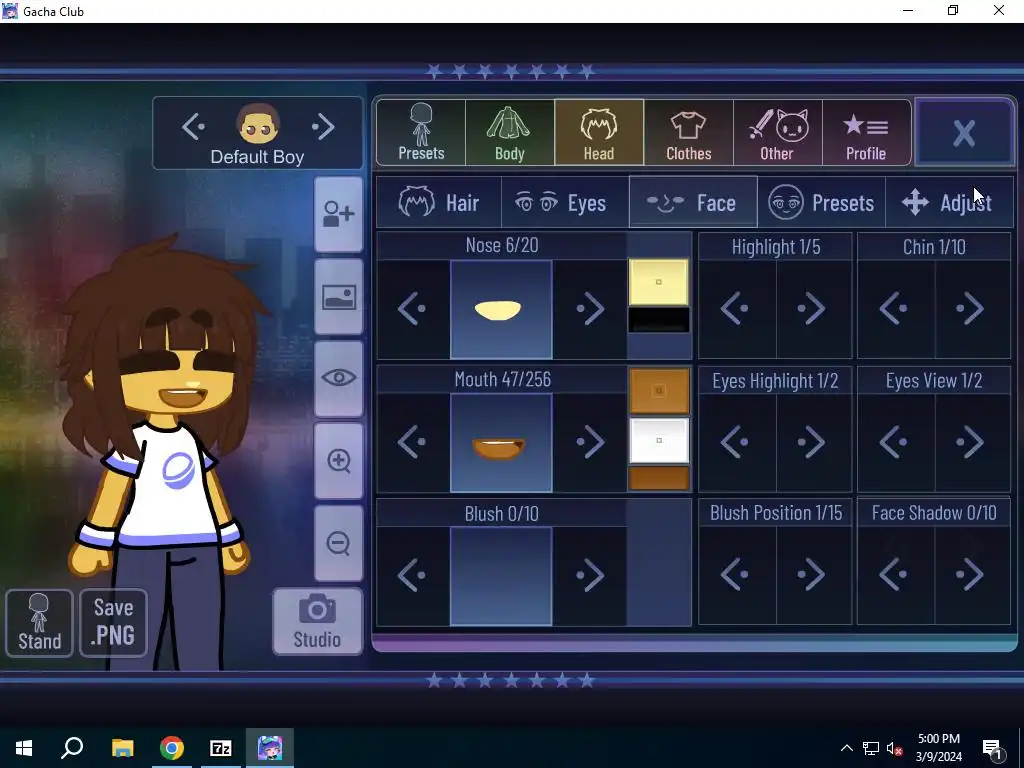Select next Nose style

590,309
